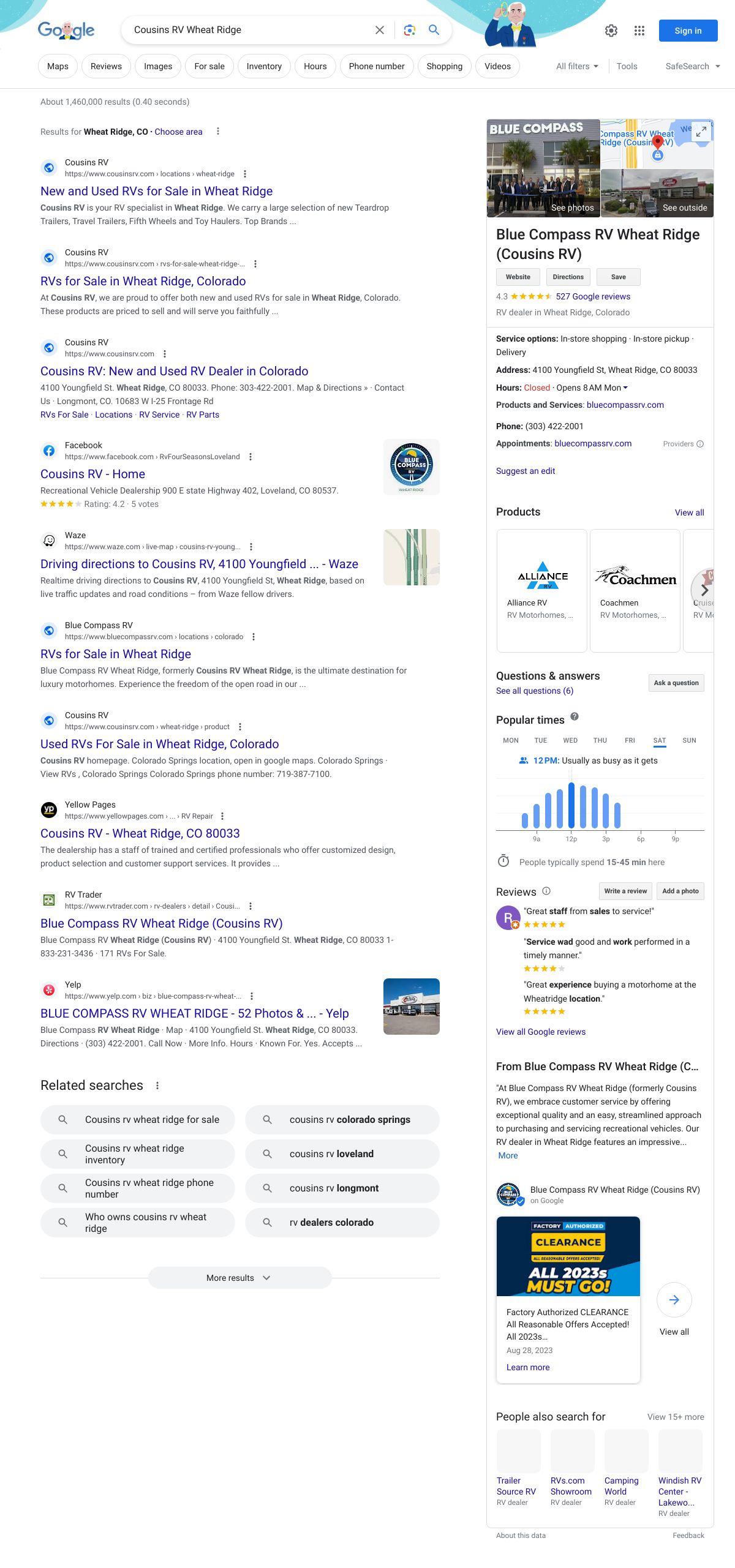The image size is (735, 1568).
Task: Open the Google apps grid
Action: coord(639,31)
